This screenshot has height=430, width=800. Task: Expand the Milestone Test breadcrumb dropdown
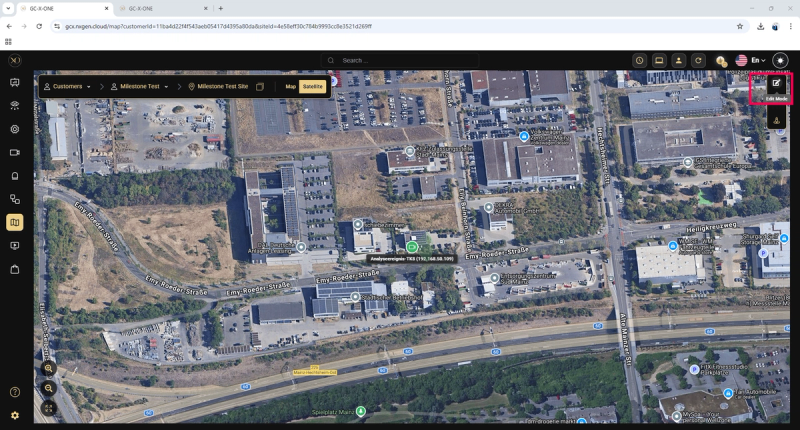(140, 87)
